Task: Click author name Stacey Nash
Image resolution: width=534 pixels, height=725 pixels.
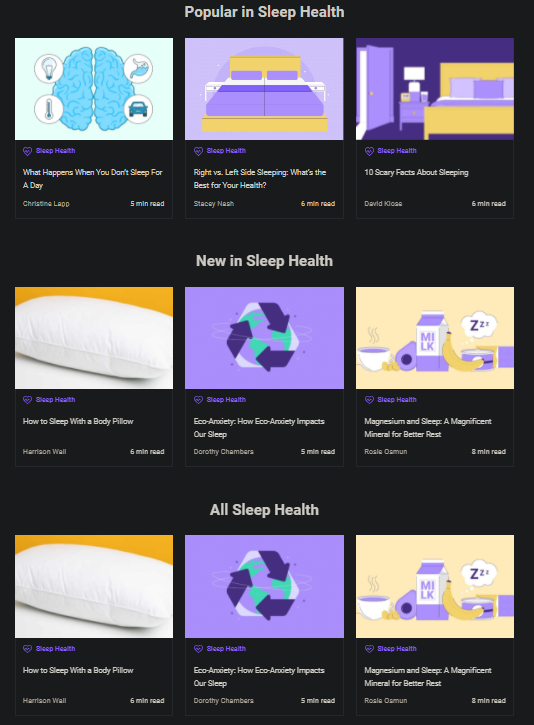Action: (214, 203)
